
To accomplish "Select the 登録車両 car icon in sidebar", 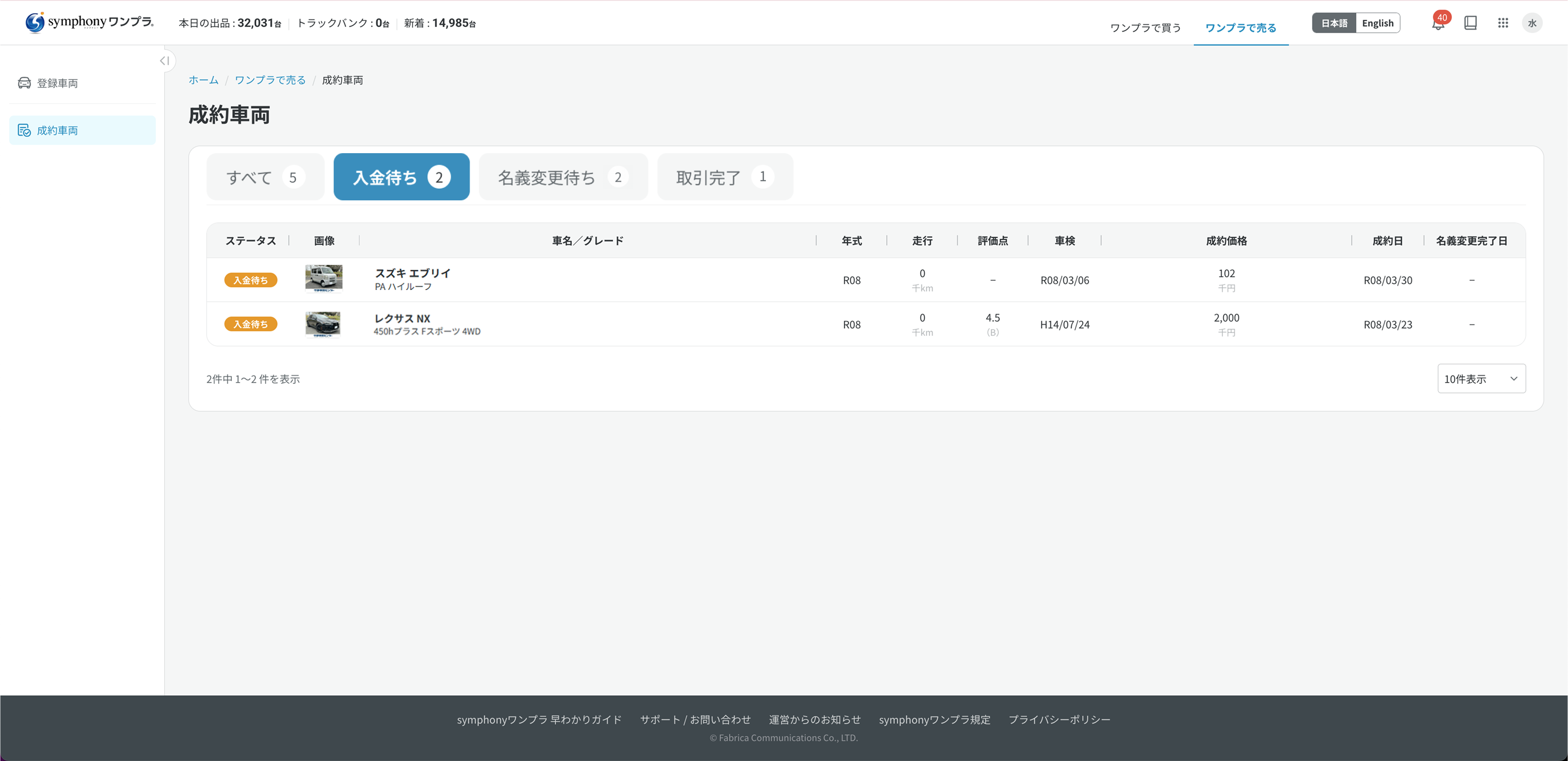I will (x=24, y=83).
